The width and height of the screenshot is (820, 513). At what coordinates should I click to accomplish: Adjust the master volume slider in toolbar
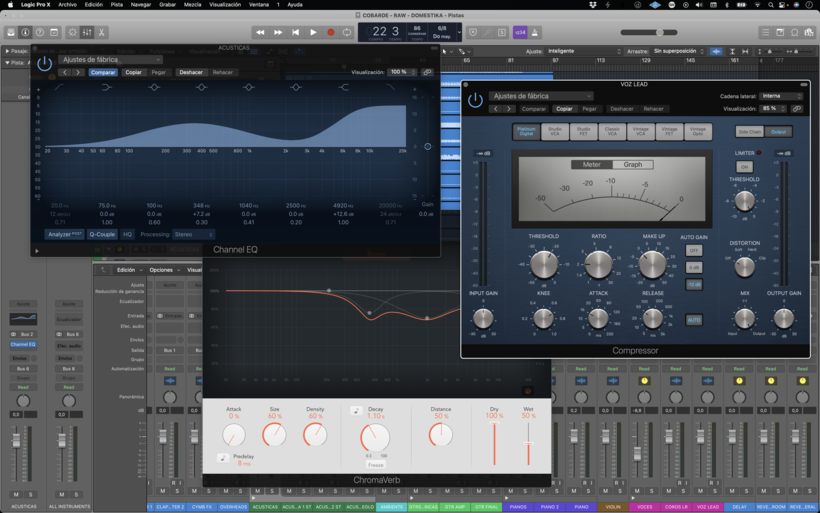point(649,32)
